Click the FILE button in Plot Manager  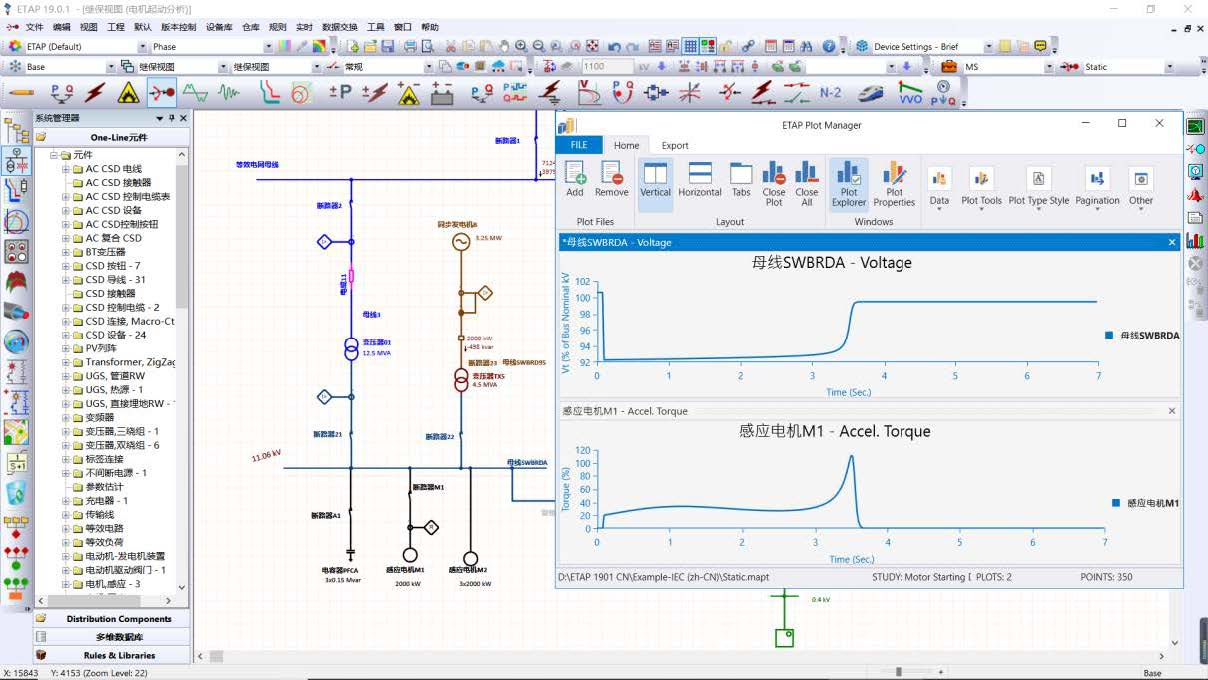point(579,145)
